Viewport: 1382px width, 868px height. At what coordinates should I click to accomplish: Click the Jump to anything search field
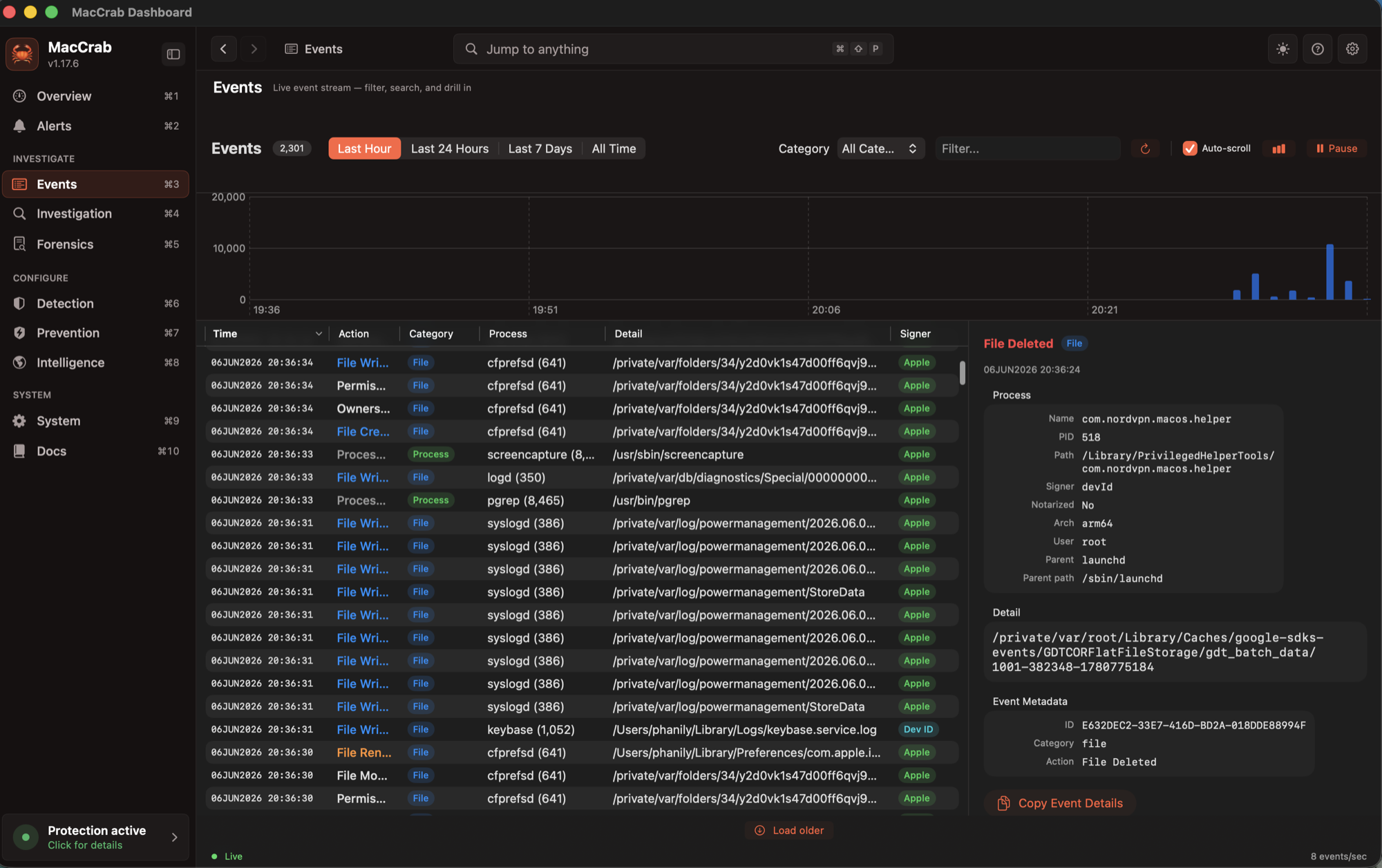tap(673, 49)
